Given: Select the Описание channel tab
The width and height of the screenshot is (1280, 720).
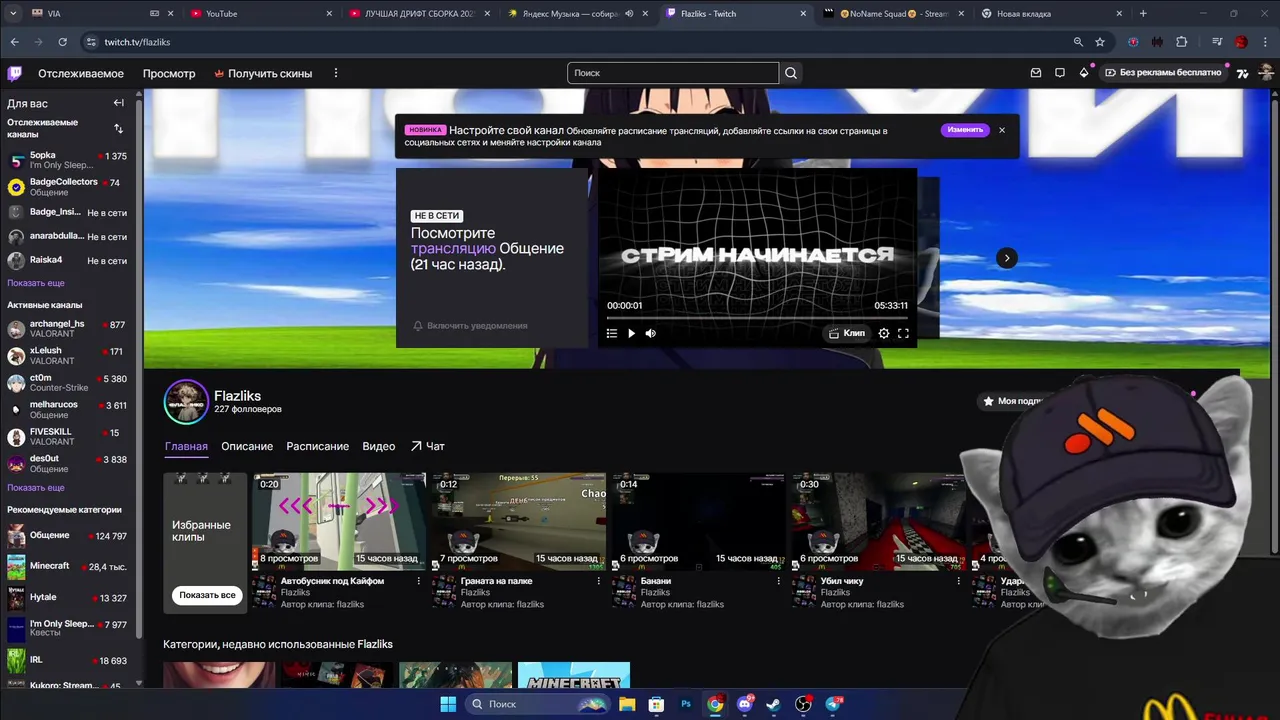Looking at the screenshot, I should tap(247, 446).
